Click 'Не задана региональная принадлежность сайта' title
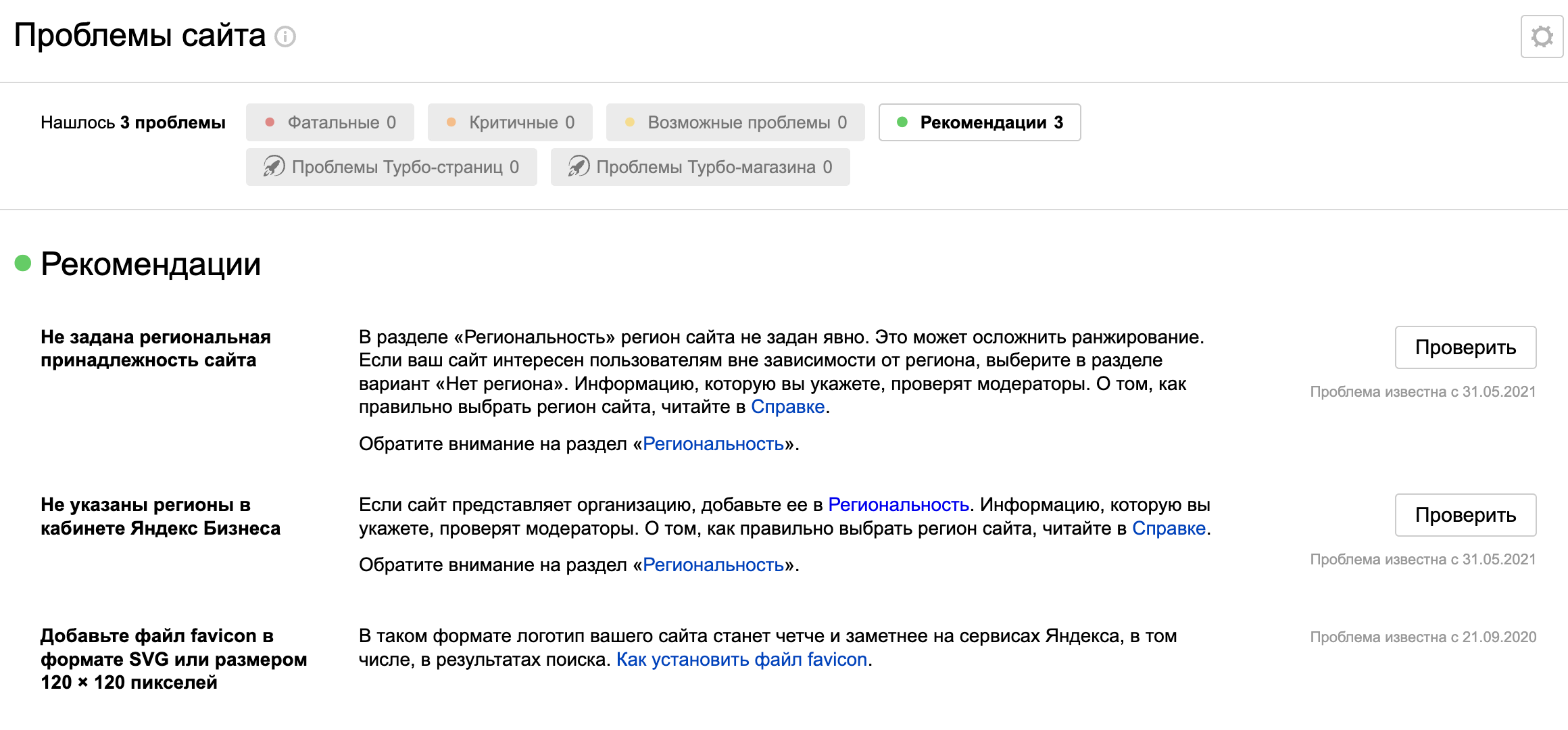 click(x=155, y=349)
